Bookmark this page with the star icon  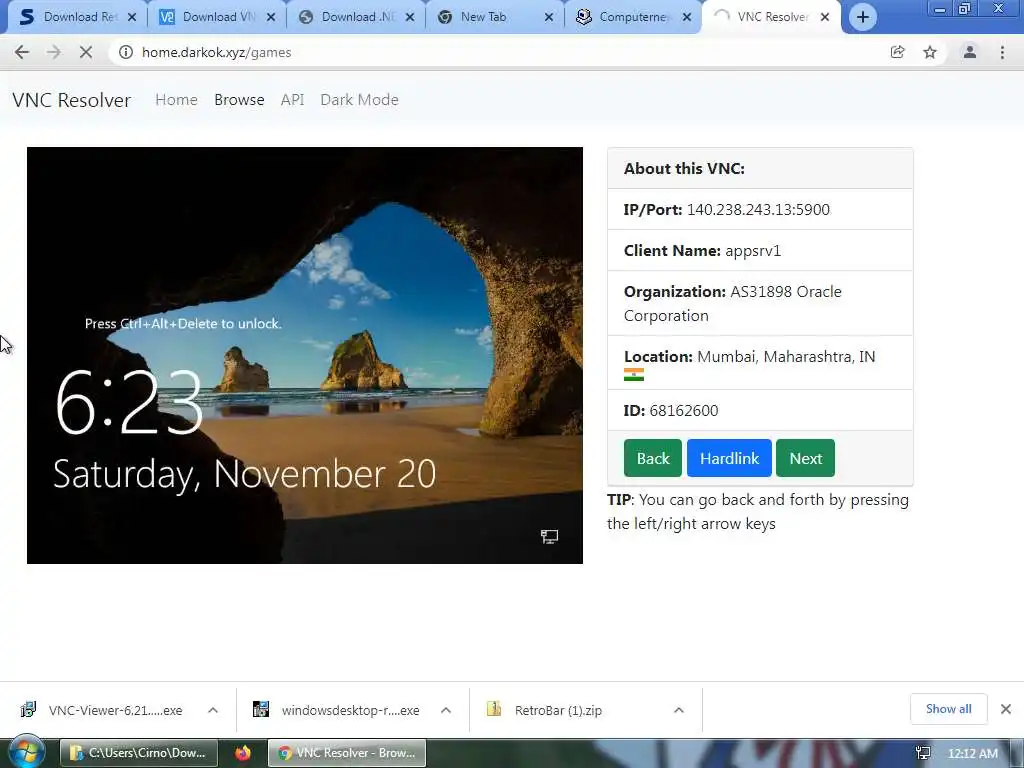(930, 52)
